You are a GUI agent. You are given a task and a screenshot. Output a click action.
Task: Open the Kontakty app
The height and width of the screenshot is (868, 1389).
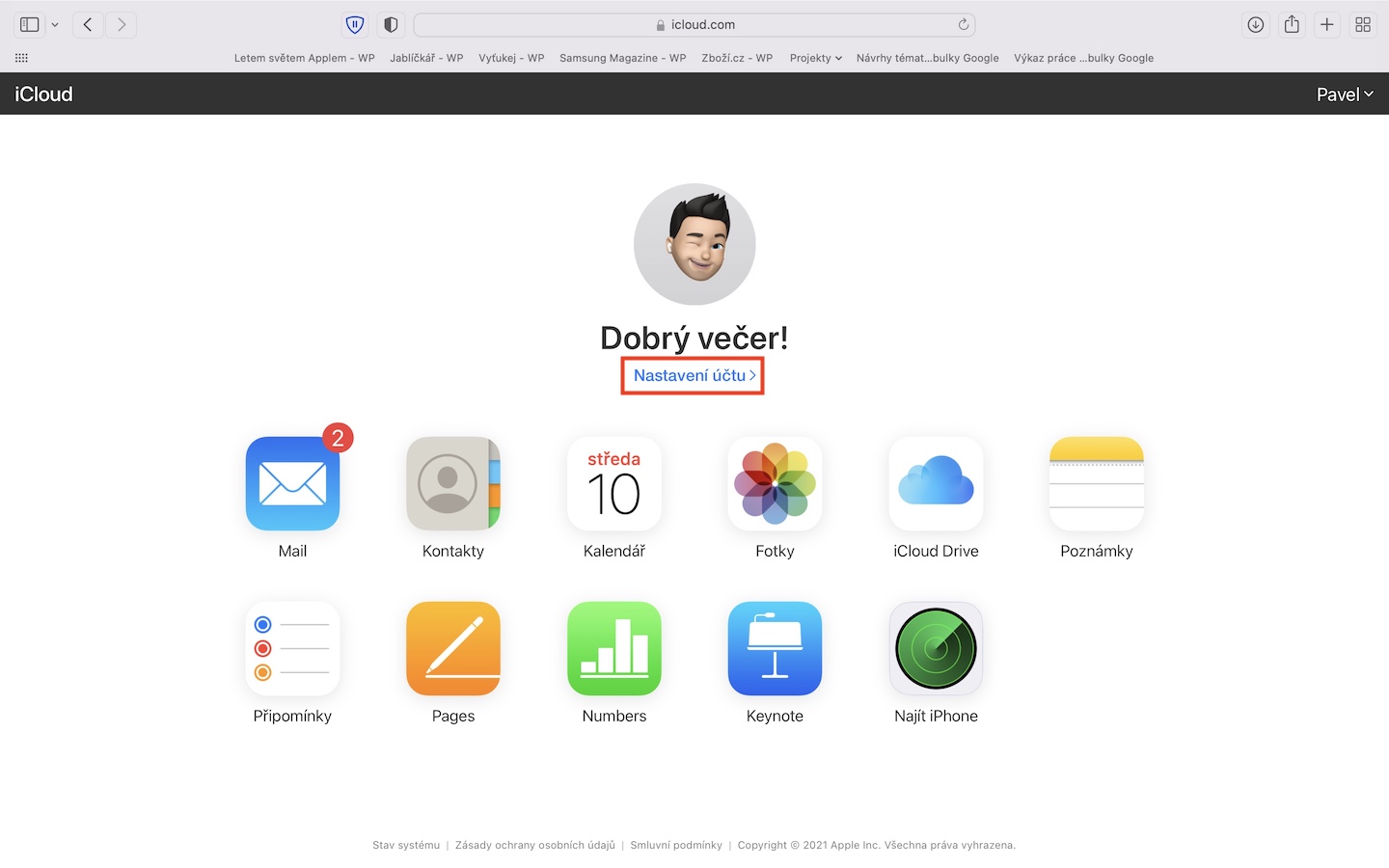pos(453,483)
